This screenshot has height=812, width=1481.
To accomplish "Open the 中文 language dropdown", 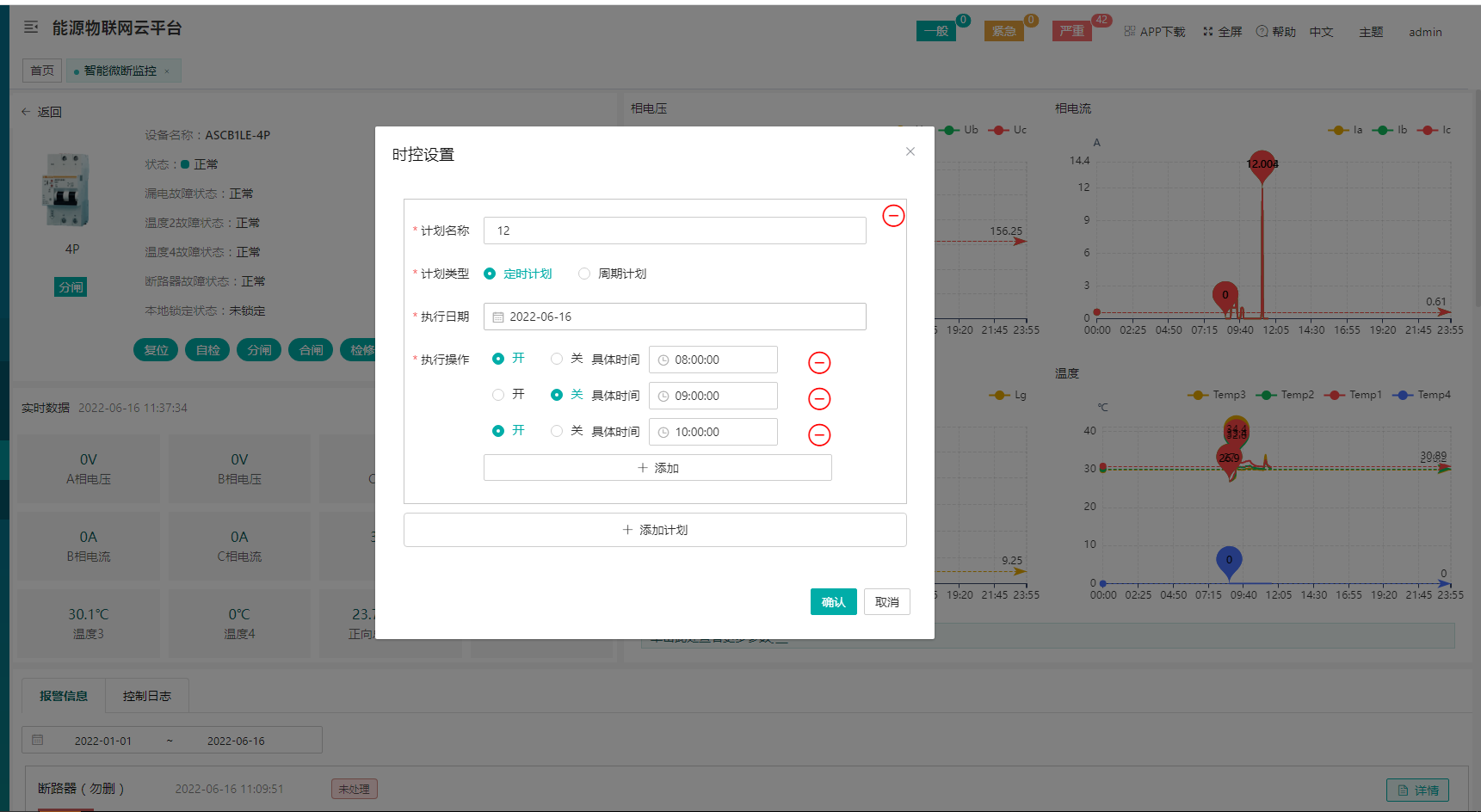I will [x=1321, y=32].
